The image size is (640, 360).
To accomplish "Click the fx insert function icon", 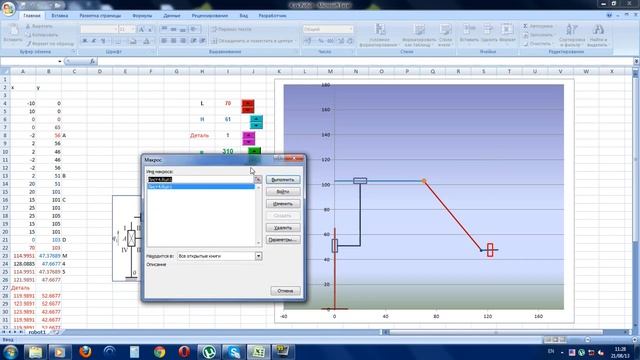I will point(92,61).
